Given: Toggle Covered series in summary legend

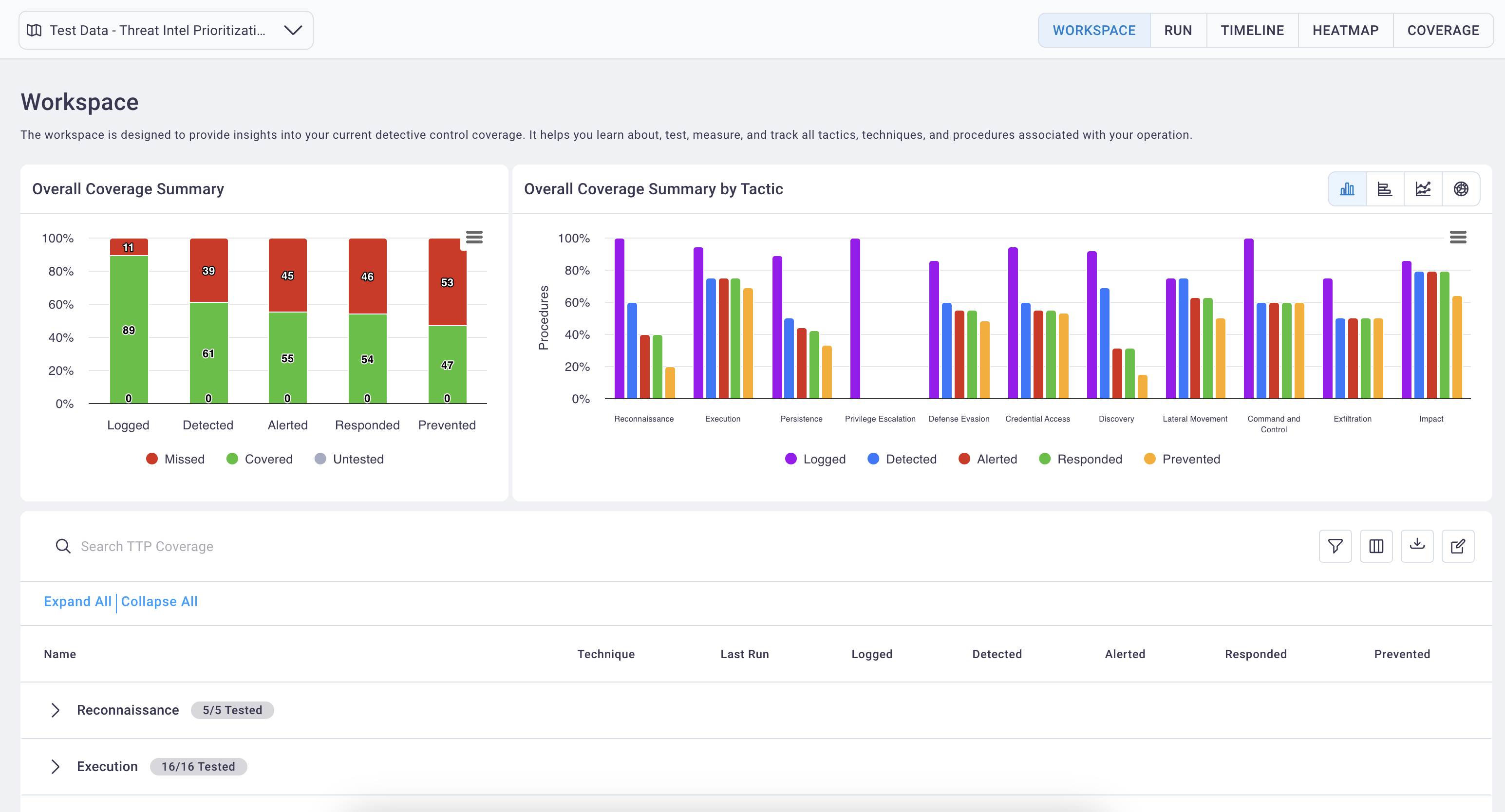Looking at the screenshot, I should (260, 459).
